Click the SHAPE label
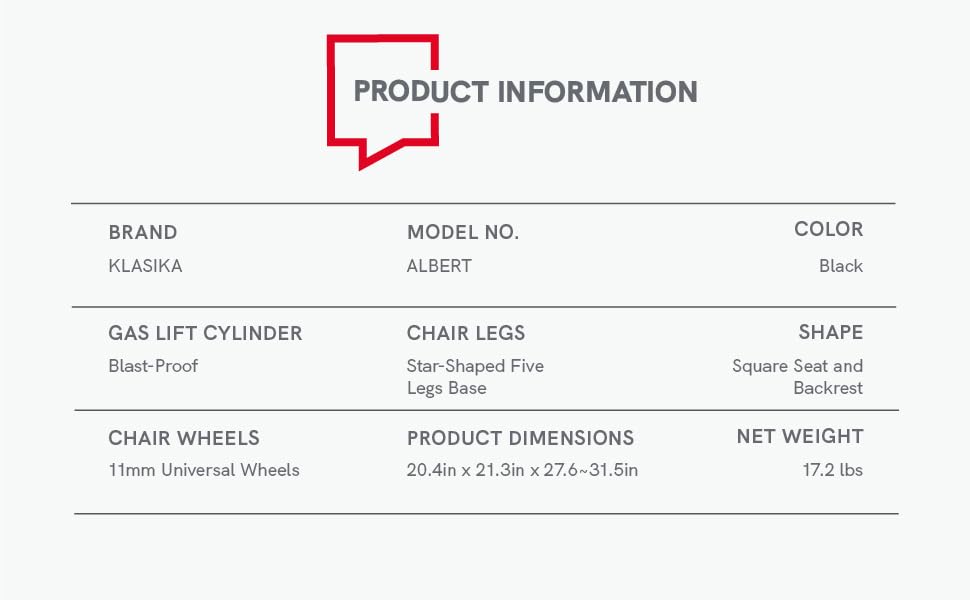970x600 pixels. (x=830, y=332)
